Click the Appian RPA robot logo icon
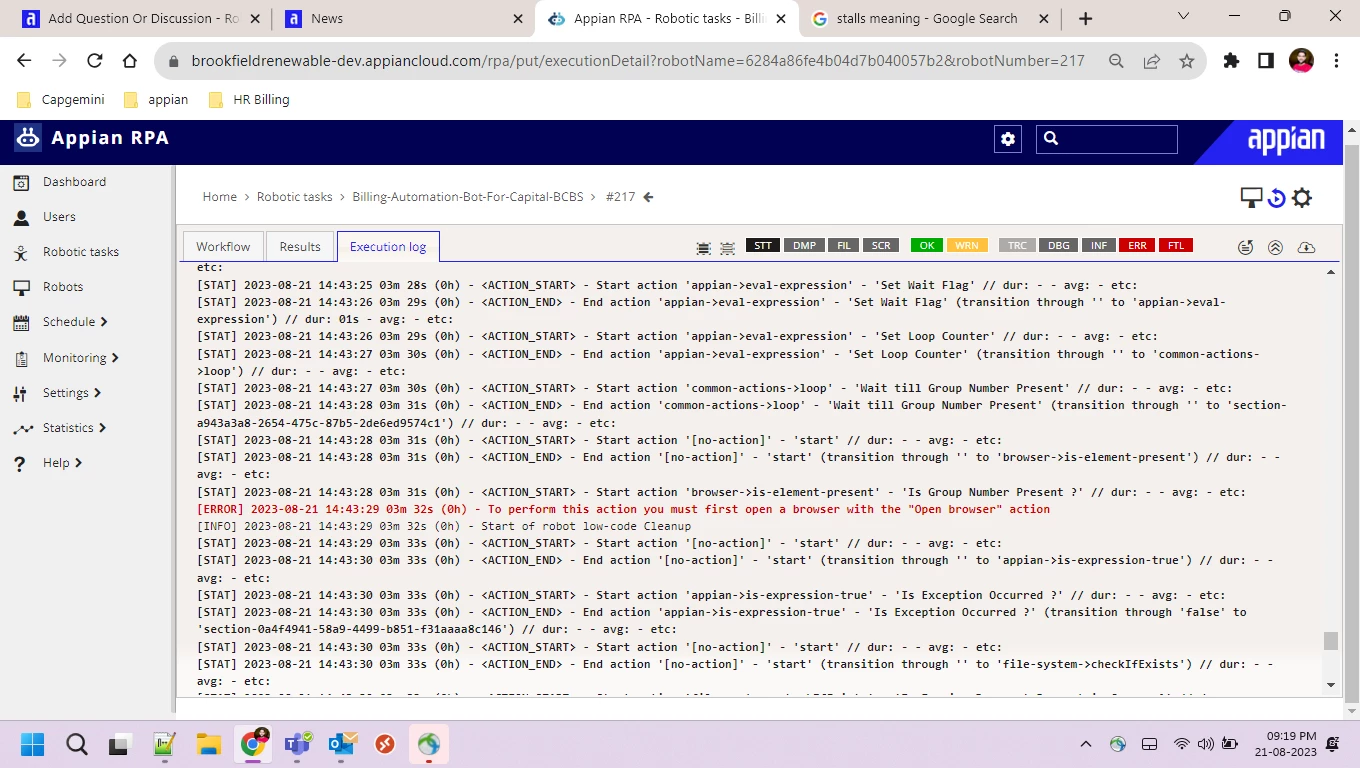 (x=28, y=138)
